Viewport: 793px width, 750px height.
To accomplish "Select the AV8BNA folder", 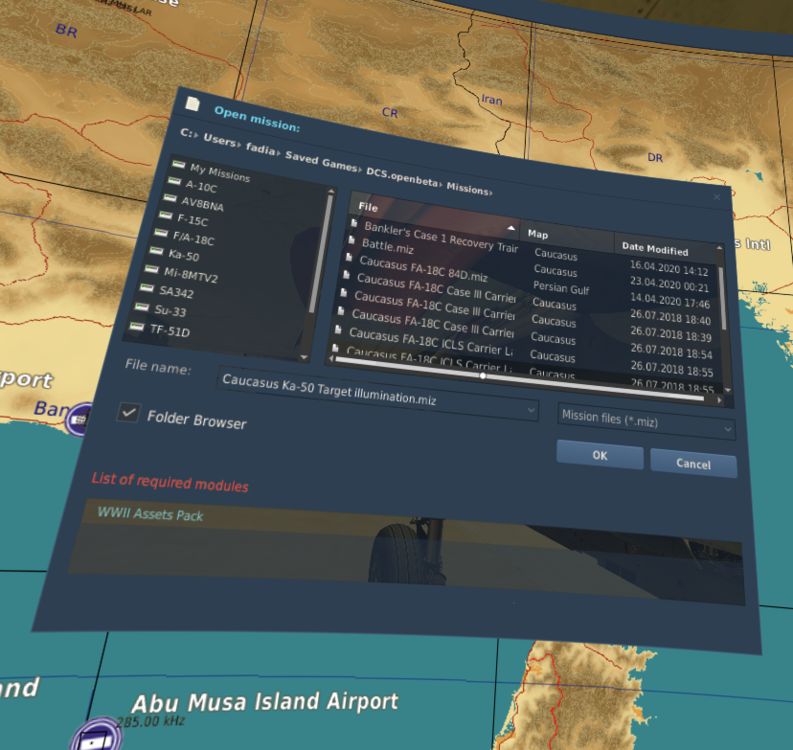I will tap(202, 203).
